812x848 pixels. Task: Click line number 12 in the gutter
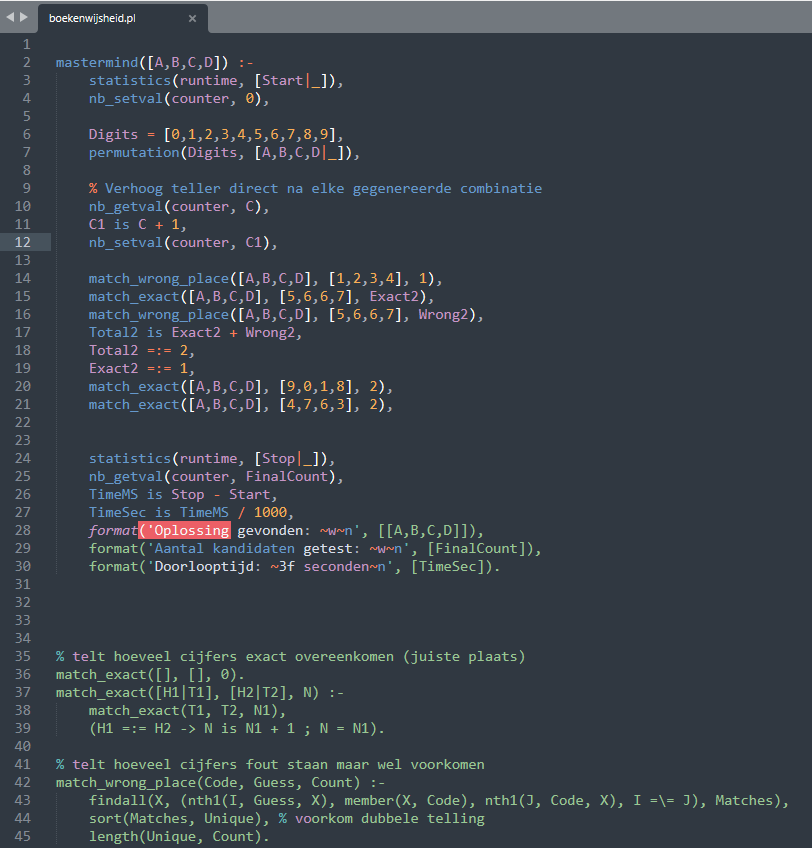click(x=23, y=242)
